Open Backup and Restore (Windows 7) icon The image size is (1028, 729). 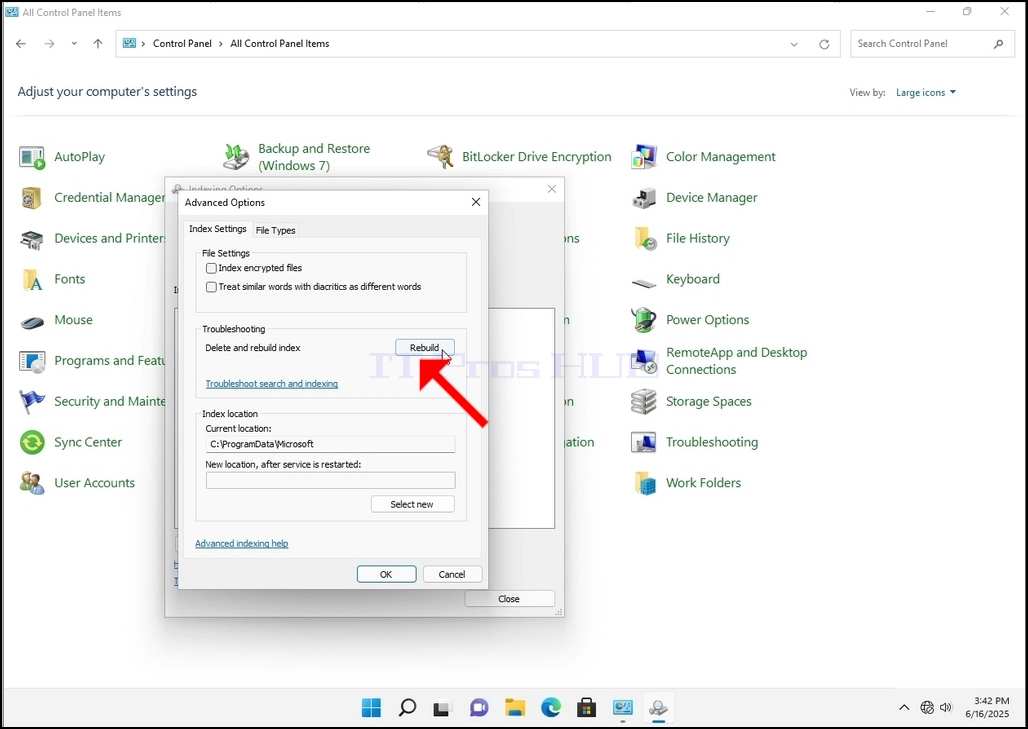[235, 157]
